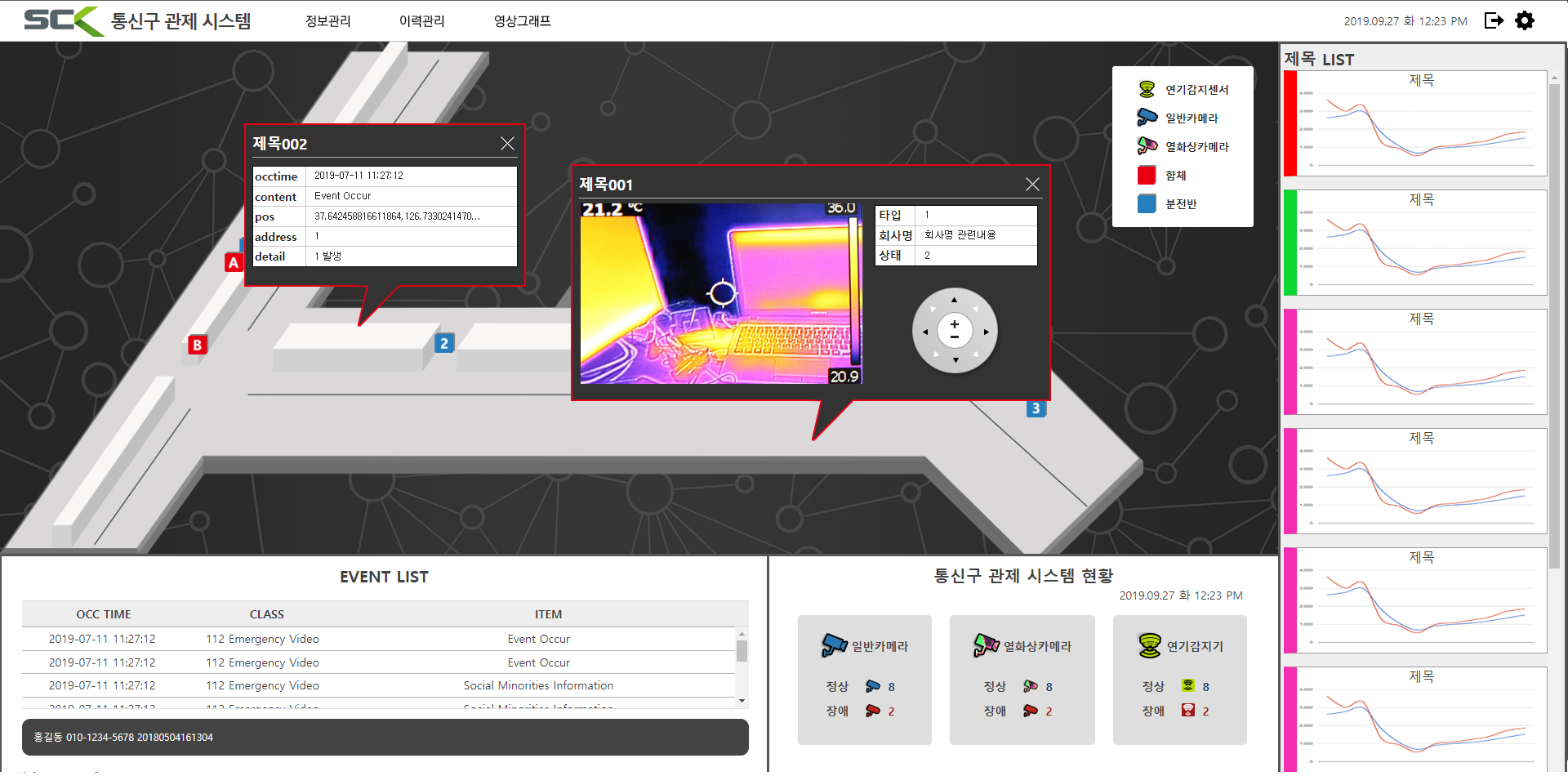Click the 열화상카메라 legend icon
Image resolution: width=1568 pixels, height=776 pixels.
click(x=1147, y=146)
